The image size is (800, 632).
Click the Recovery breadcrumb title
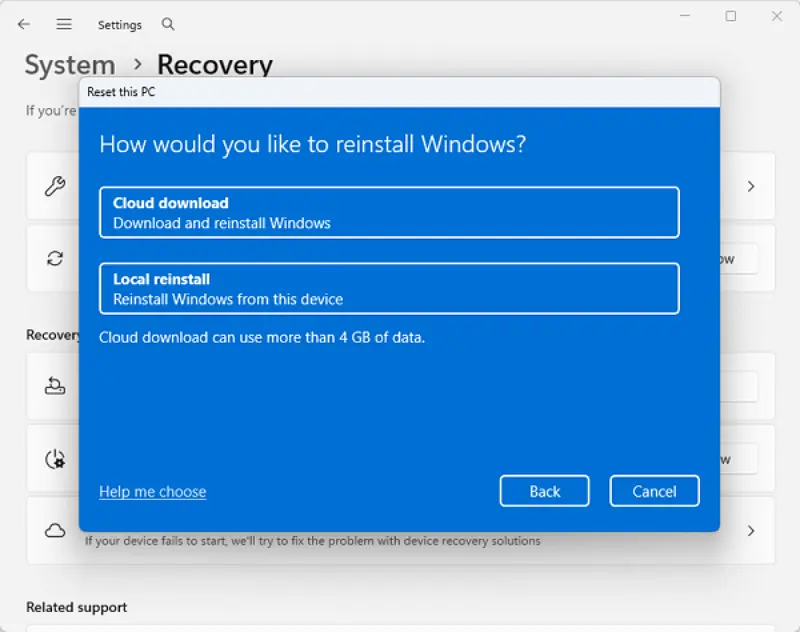coord(215,65)
